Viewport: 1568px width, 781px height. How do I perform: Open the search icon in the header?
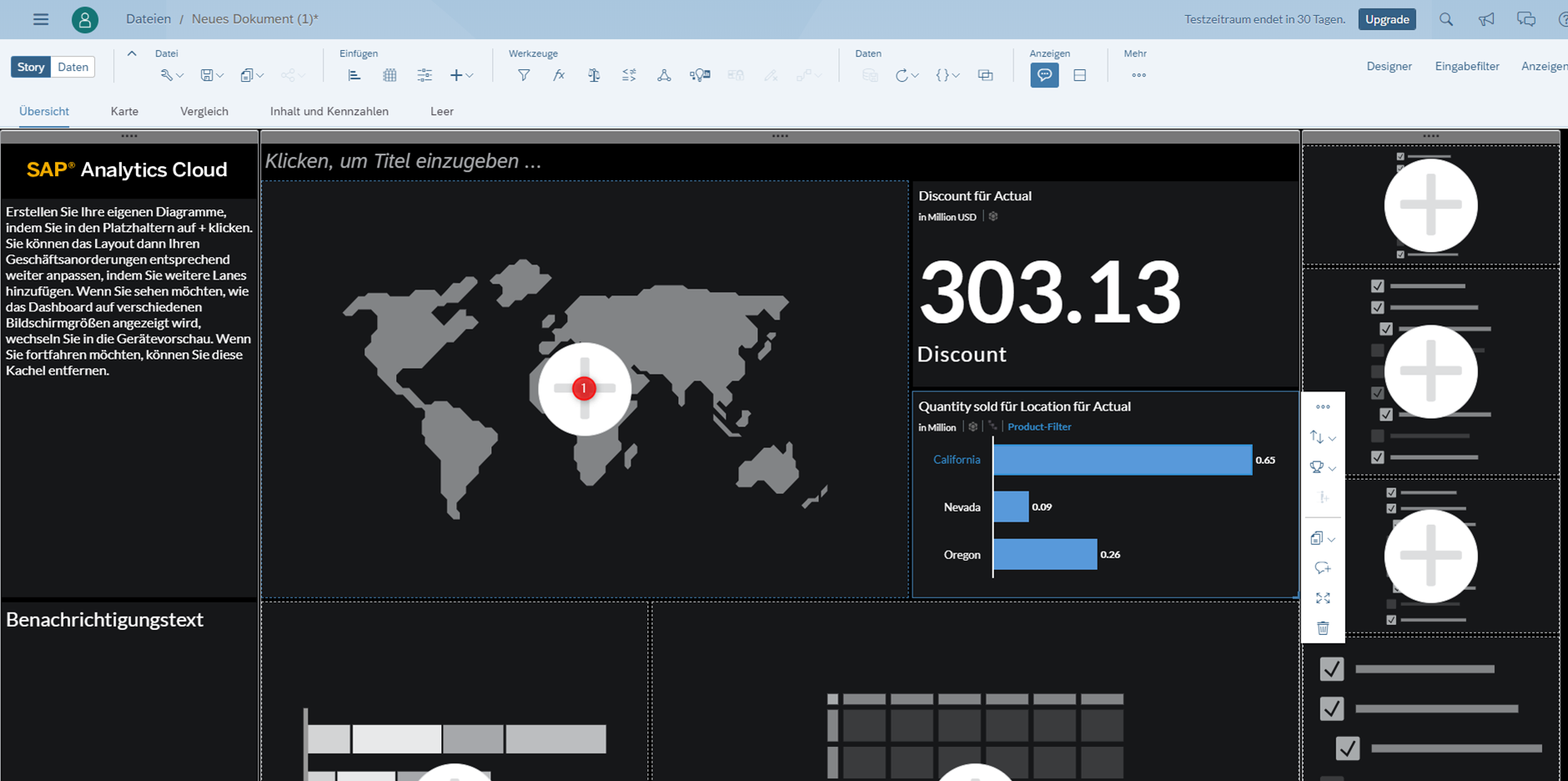[1446, 19]
